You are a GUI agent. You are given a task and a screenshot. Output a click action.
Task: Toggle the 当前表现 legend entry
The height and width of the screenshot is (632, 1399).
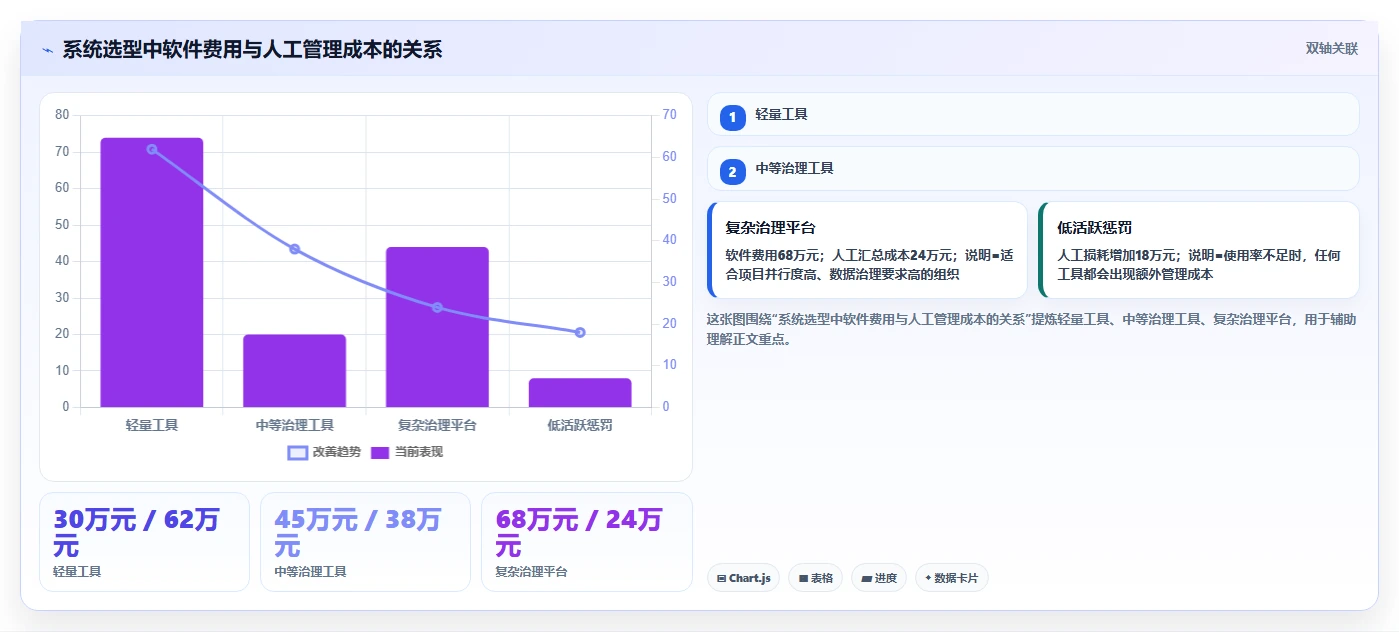click(x=407, y=452)
